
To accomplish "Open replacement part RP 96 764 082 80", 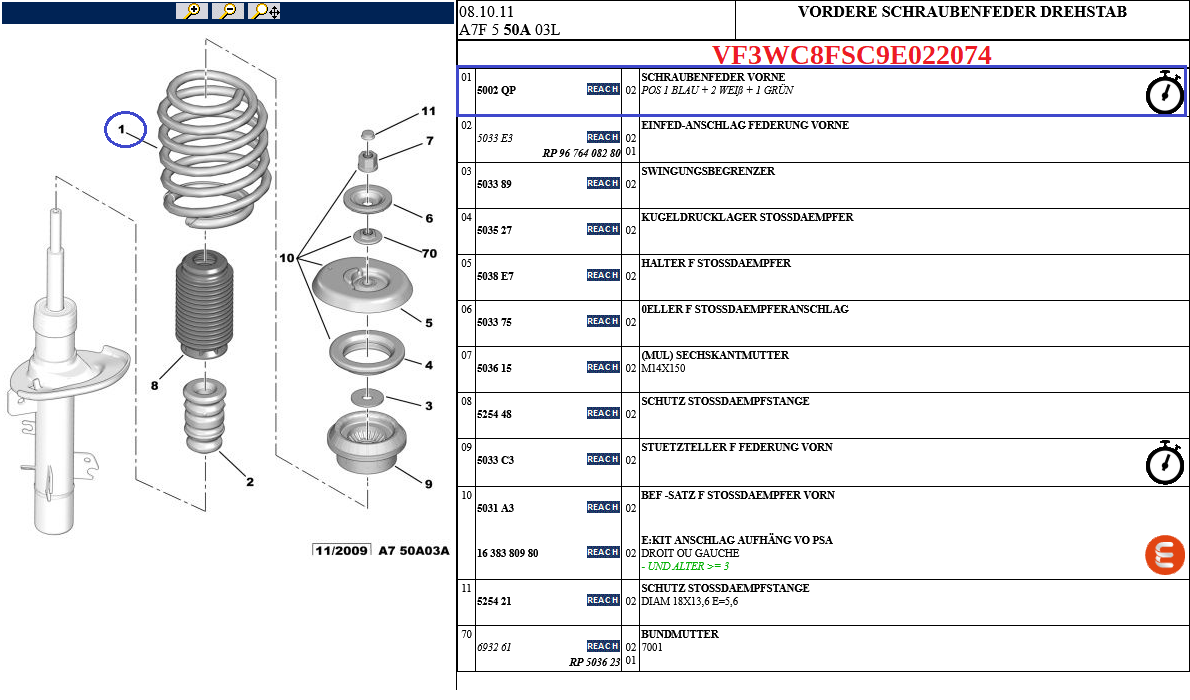I will (x=581, y=153).
